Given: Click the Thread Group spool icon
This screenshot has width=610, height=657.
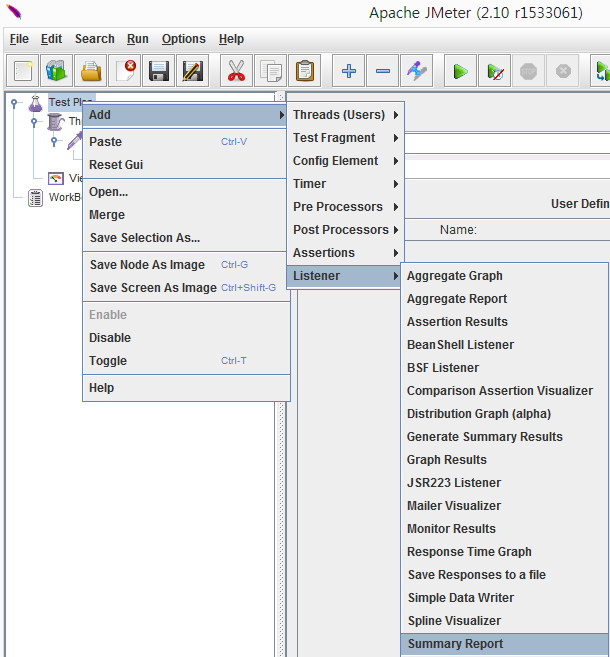Looking at the screenshot, I should click(x=56, y=122).
